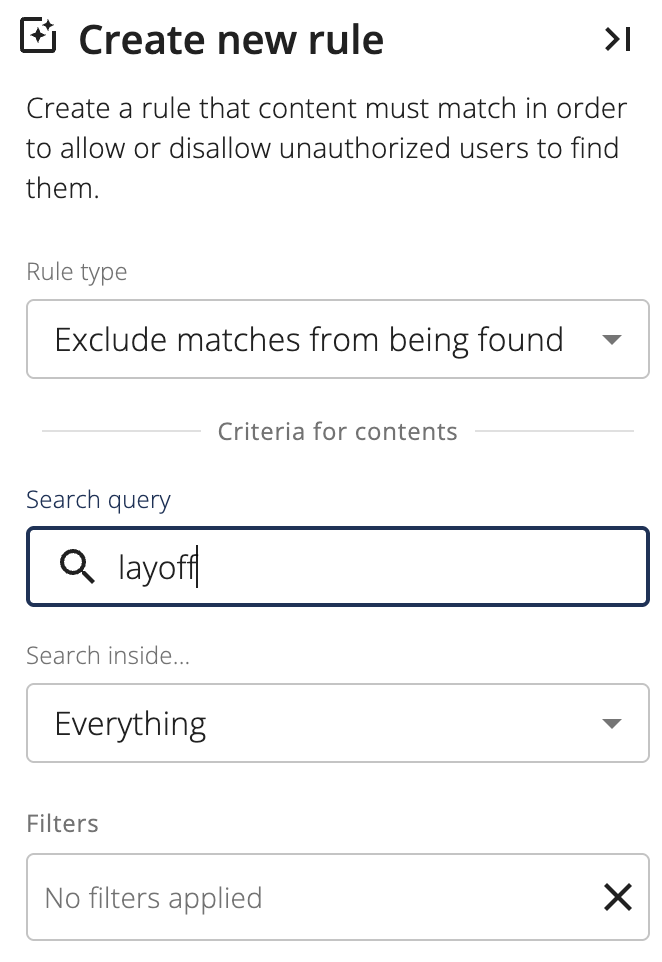Viewport: 662px width, 962px height.
Task: Place cursor on the word layoff
Action: coord(157,568)
